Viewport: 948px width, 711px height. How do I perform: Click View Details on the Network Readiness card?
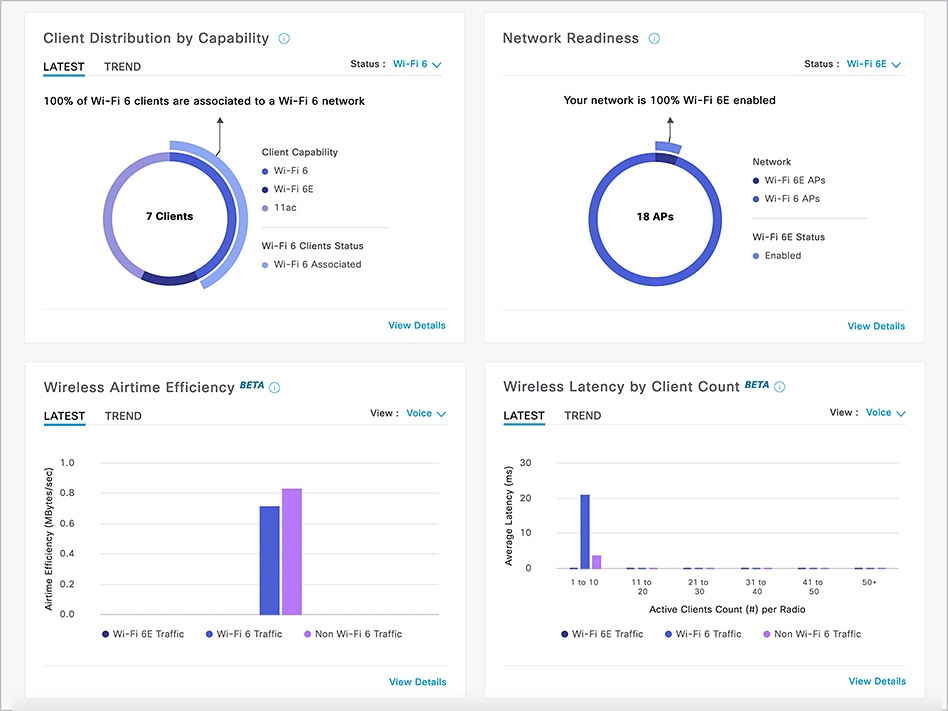point(876,326)
